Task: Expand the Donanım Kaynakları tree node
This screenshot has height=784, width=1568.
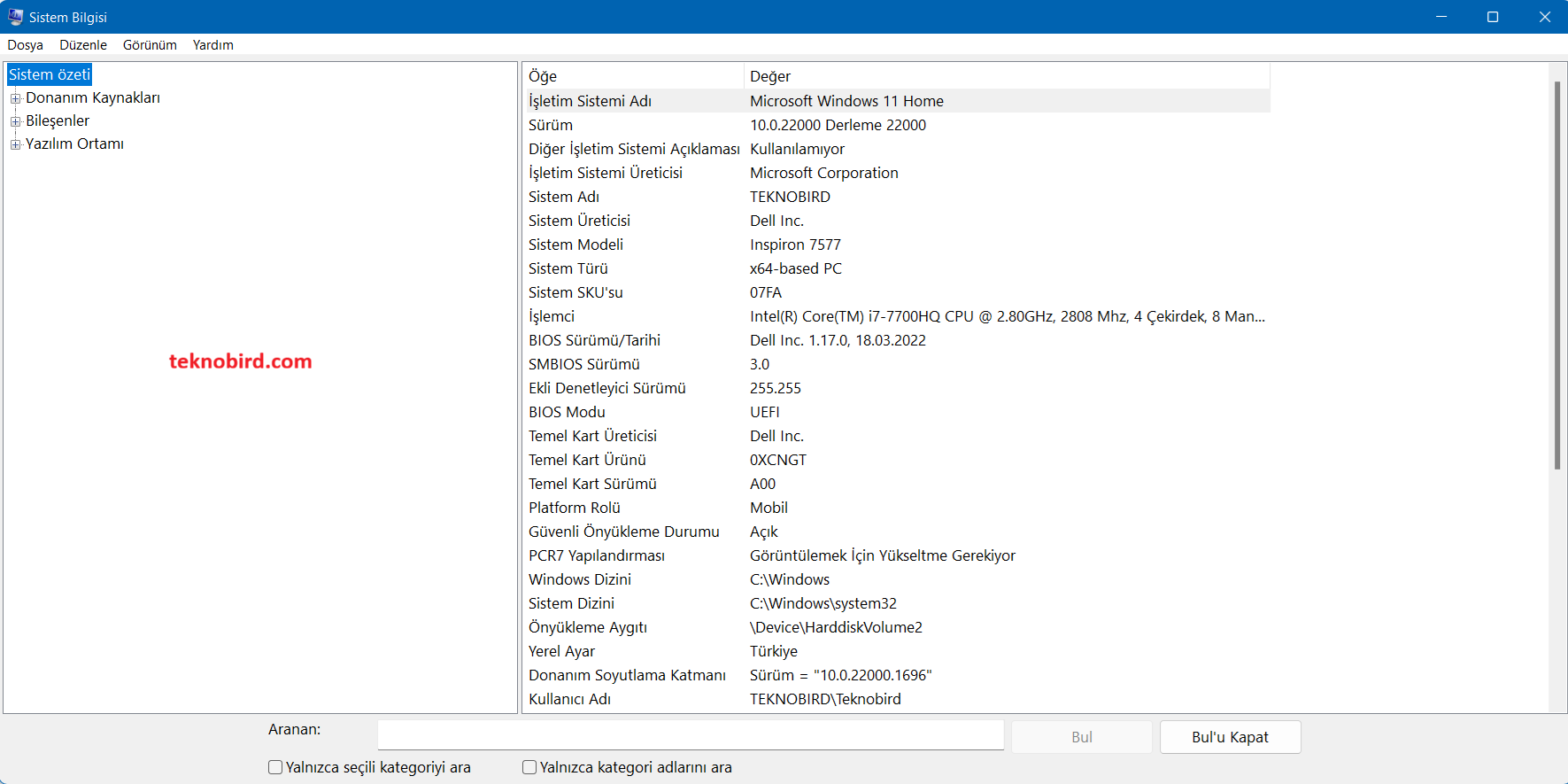Action: [15, 98]
